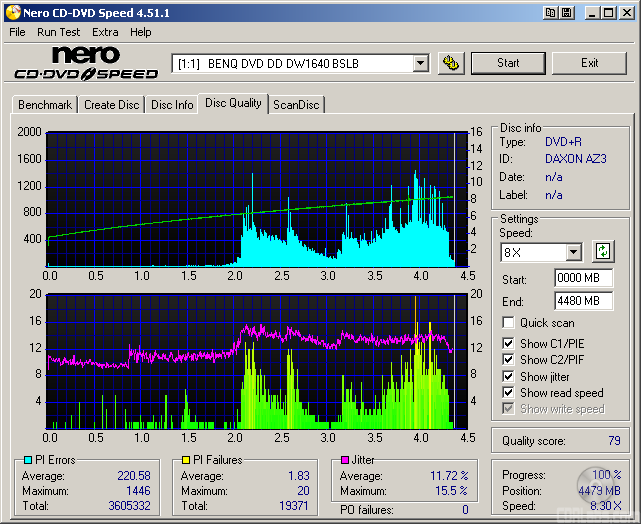
Task: Open the Run Test menu
Action: [59, 32]
